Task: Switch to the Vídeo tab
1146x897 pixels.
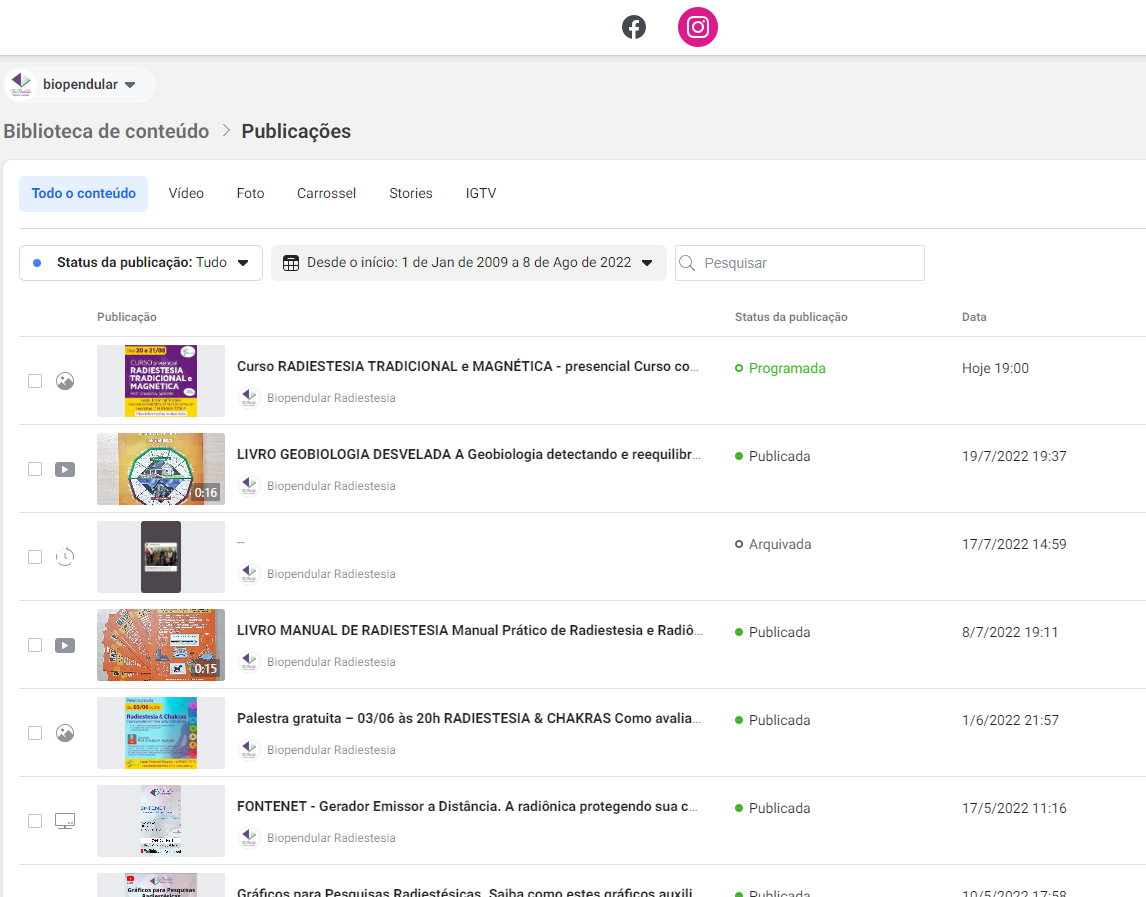Action: tap(186, 194)
